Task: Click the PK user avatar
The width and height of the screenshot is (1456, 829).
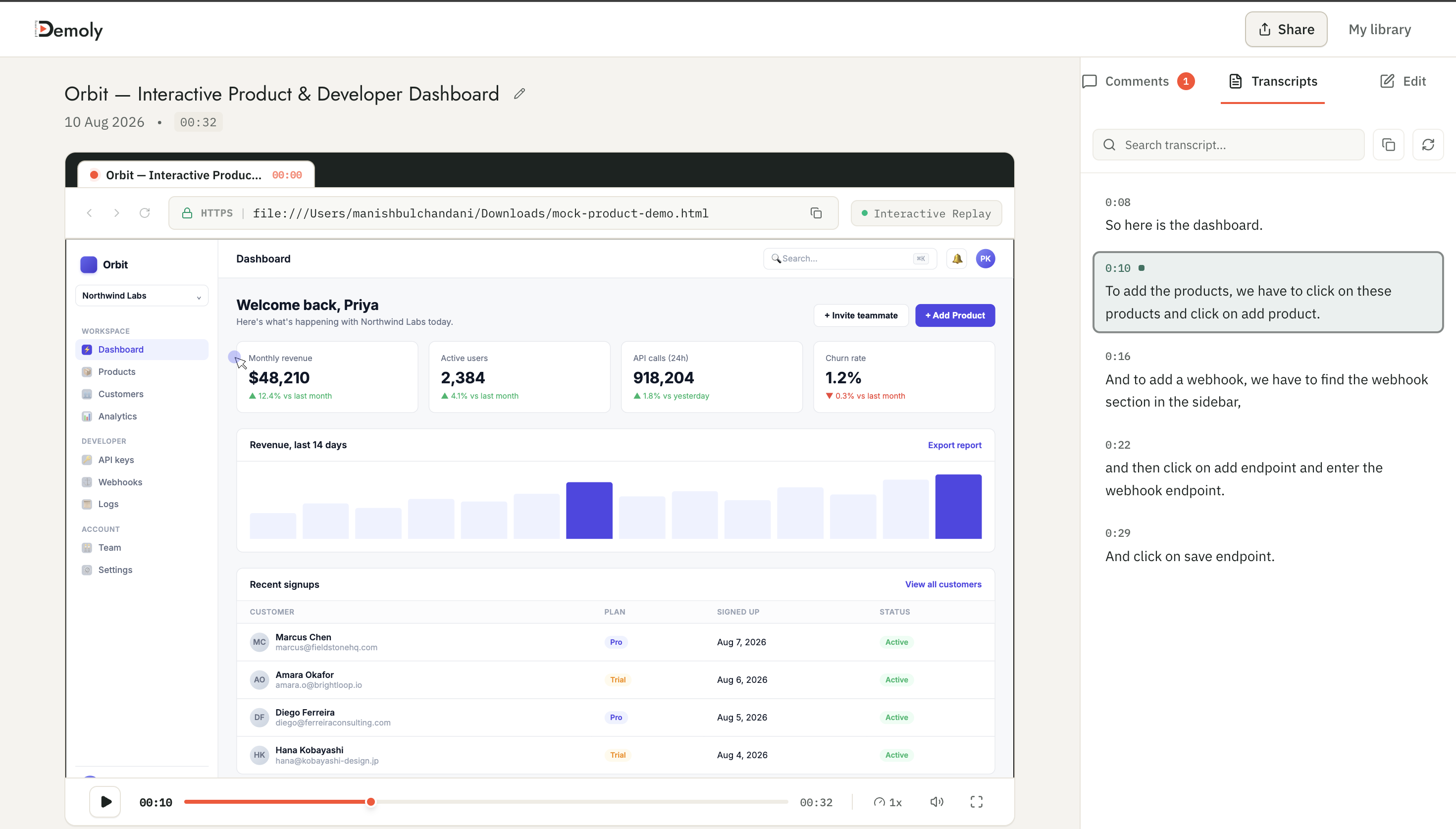Action: click(x=985, y=259)
